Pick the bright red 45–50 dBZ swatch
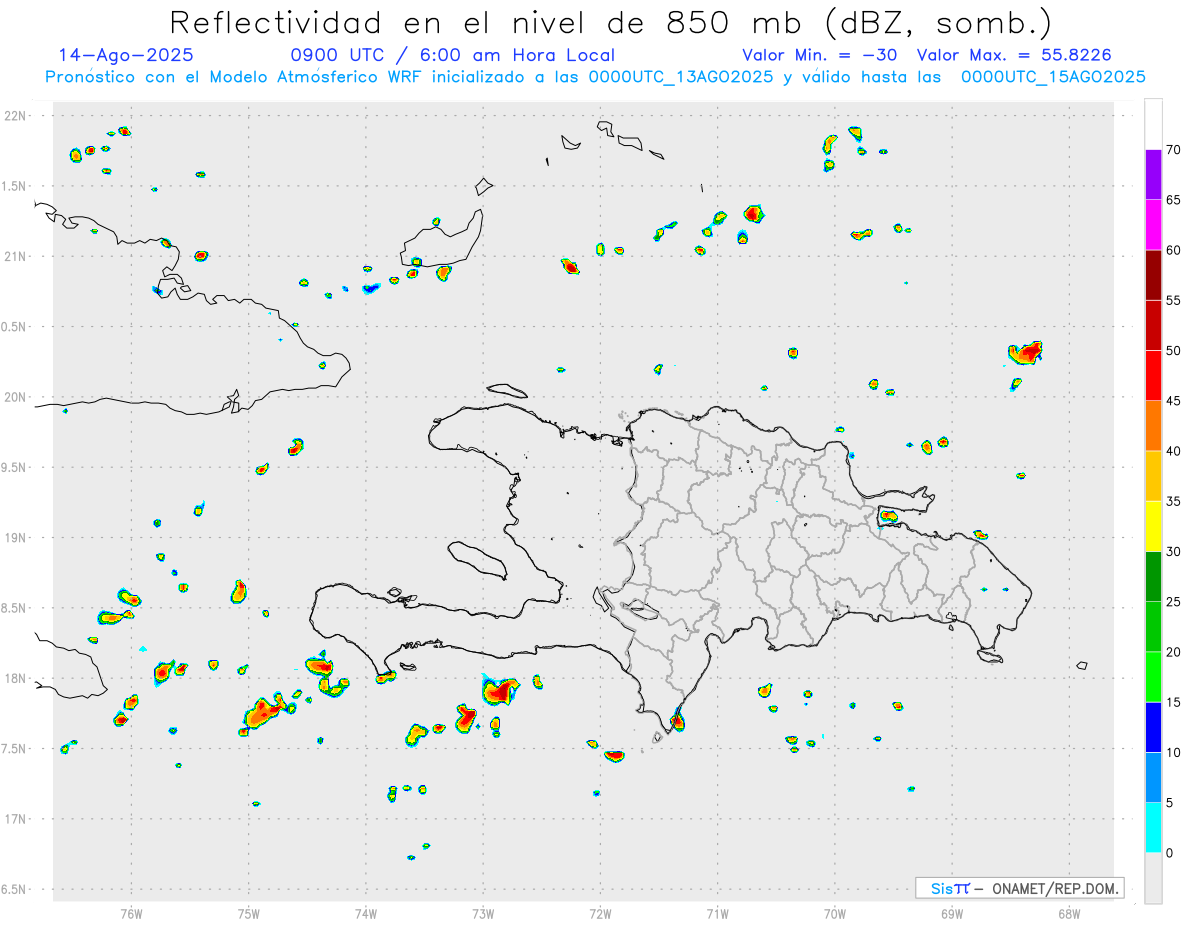Image resolution: width=1200 pixels, height=927 pixels. [1153, 376]
